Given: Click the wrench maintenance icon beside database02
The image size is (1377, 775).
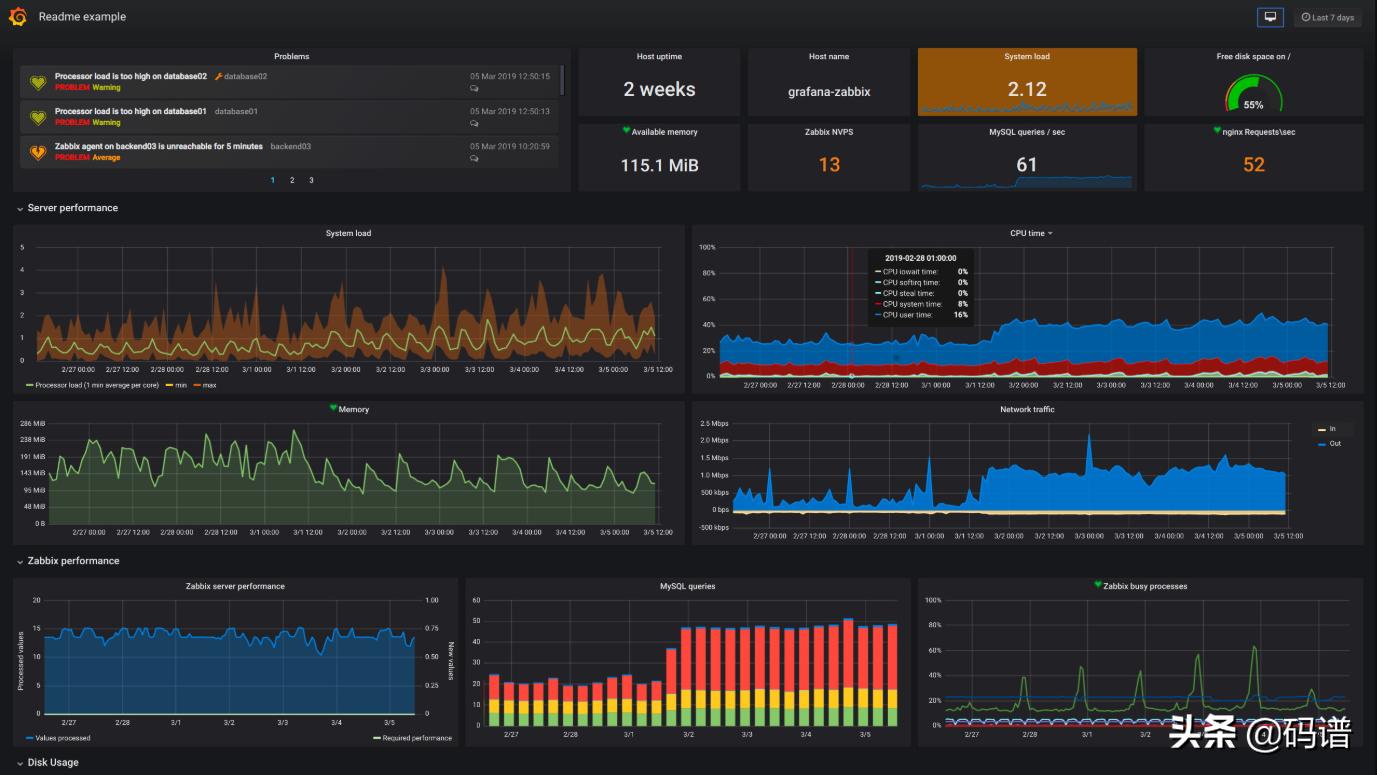Looking at the screenshot, I should click(x=218, y=76).
